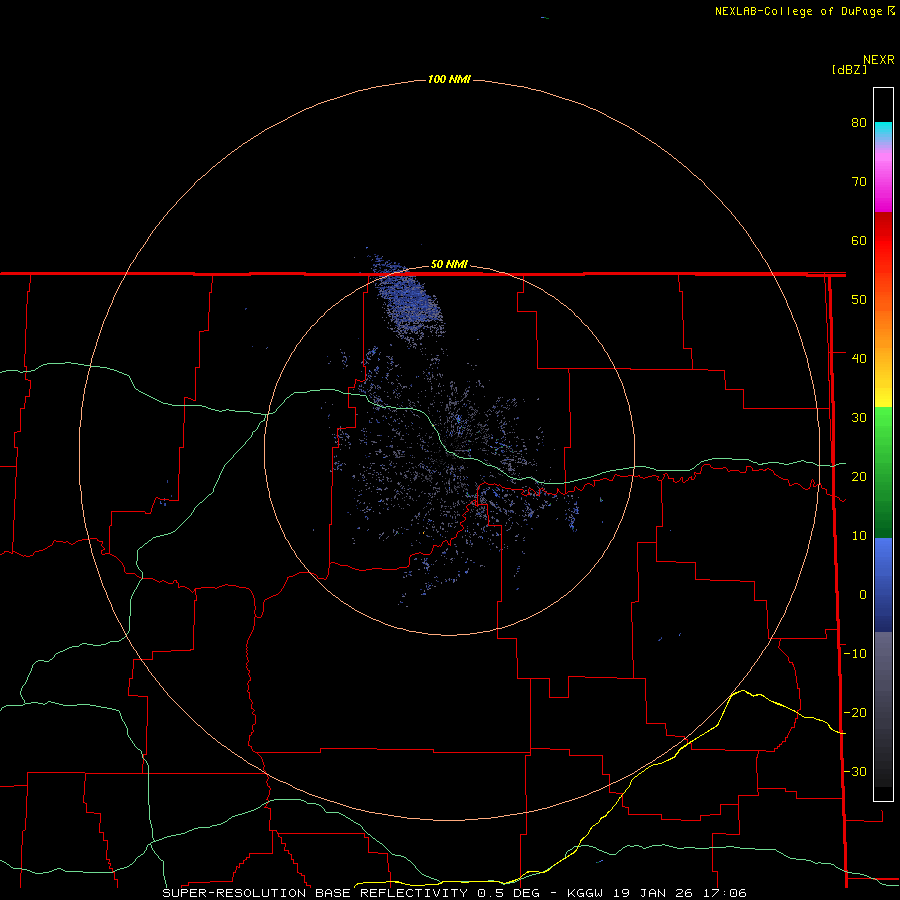Click the -10 value on the dBZ scale

pos(855,654)
